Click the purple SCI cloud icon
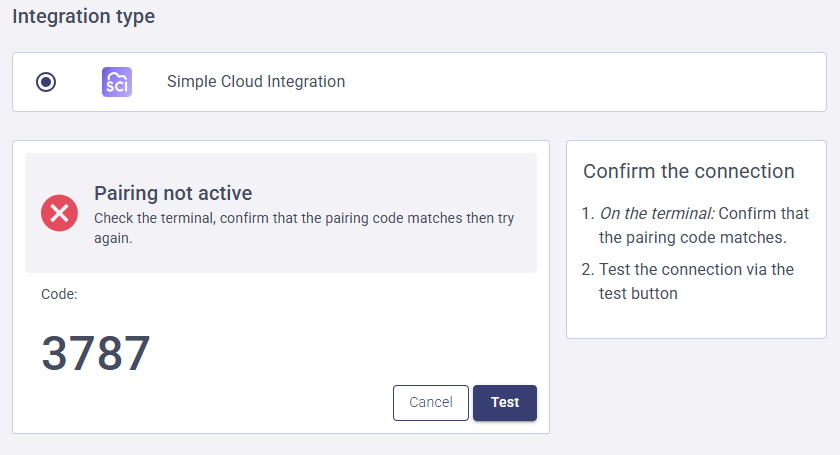Screen dimensions: 840x455 [117, 82]
